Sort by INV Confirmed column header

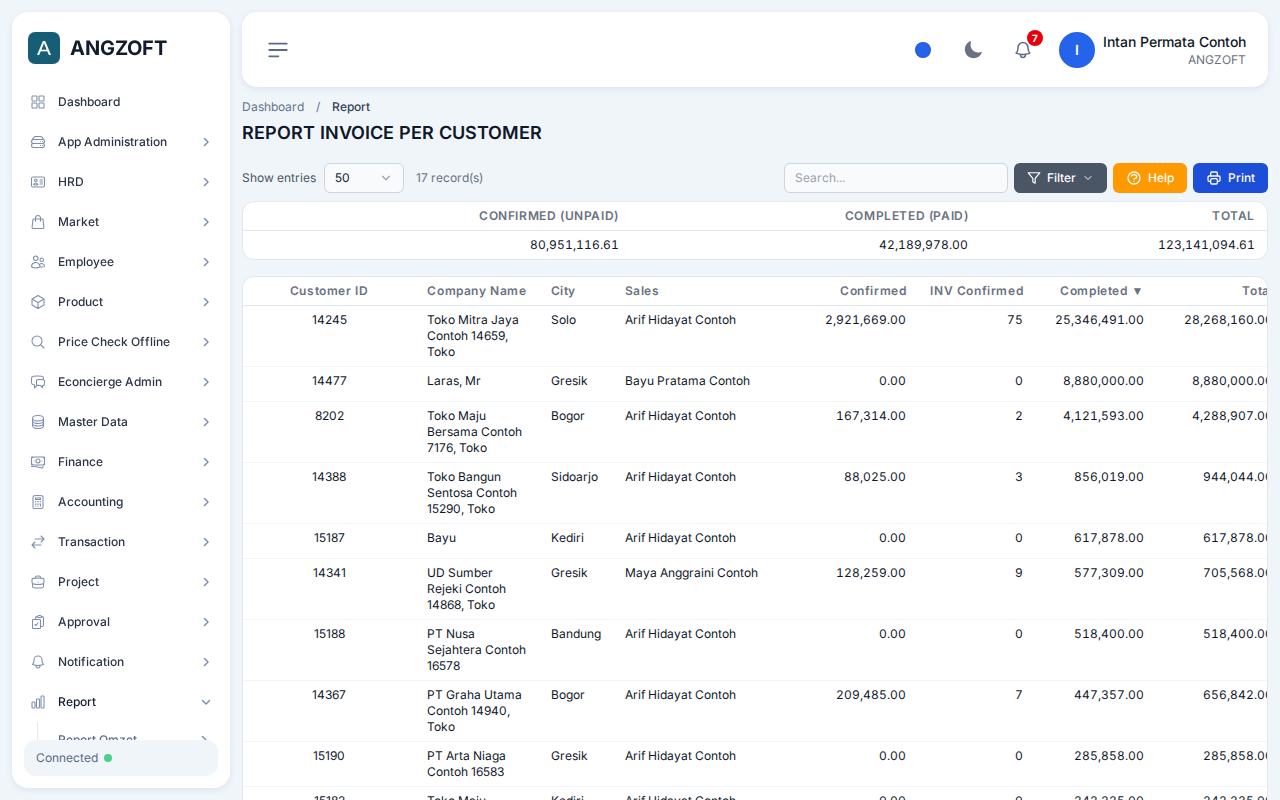click(x=976, y=291)
